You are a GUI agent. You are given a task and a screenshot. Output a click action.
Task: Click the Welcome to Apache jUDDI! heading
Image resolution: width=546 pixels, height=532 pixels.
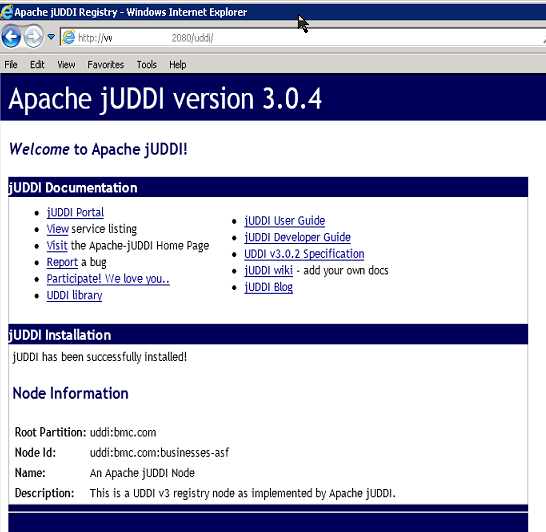tap(98, 150)
